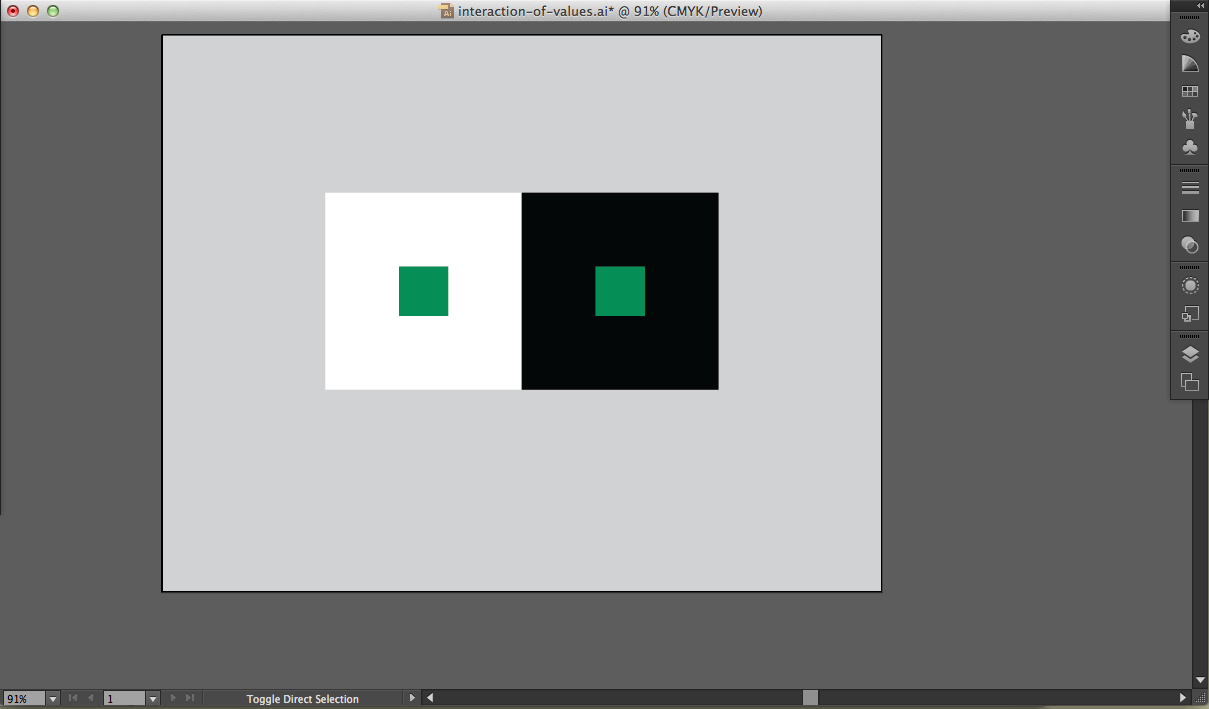Image resolution: width=1209 pixels, height=709 pixels.
Task: Open the Stroke panel
Action: click(x=1190, y=188)
